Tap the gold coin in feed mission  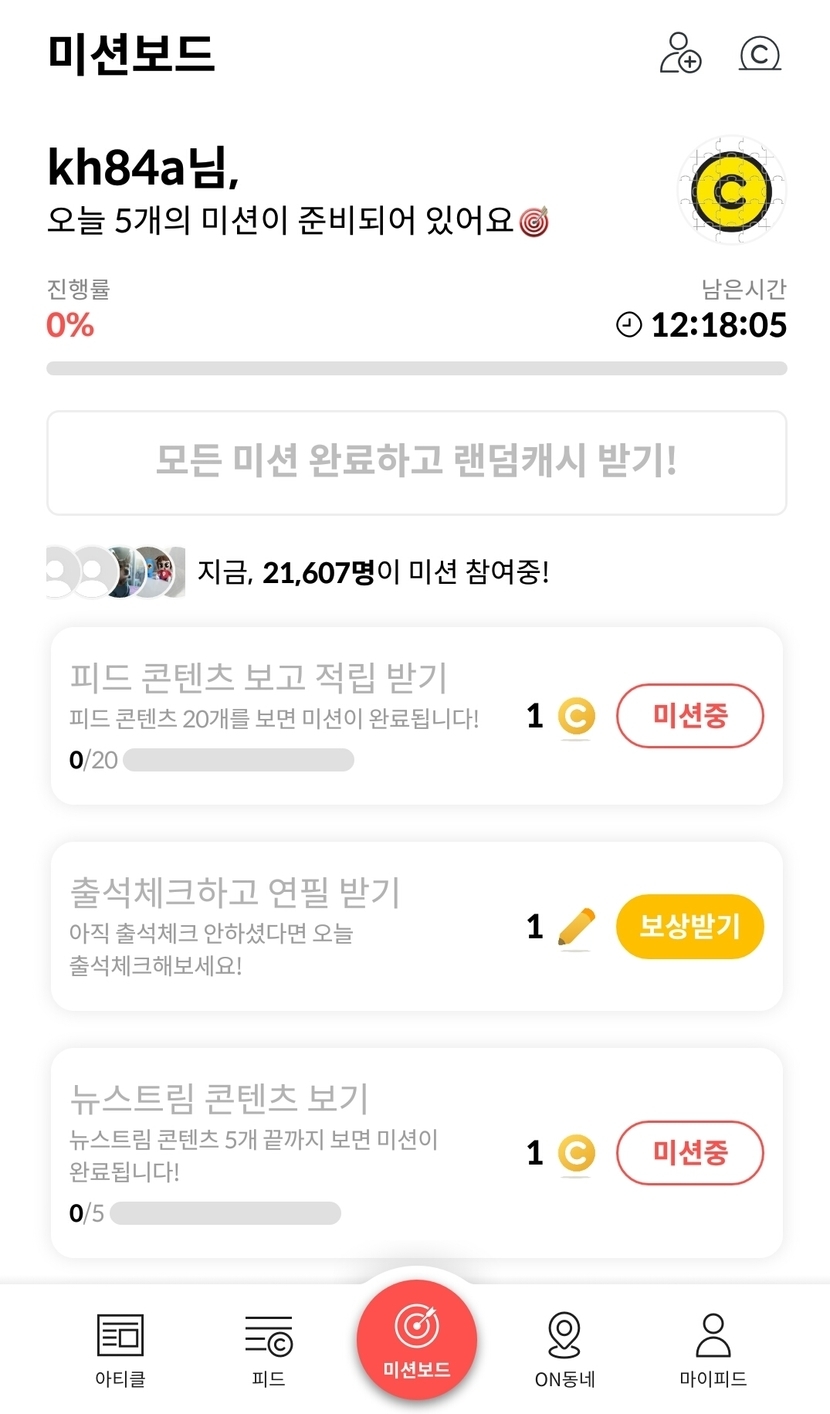pos(575,717)
